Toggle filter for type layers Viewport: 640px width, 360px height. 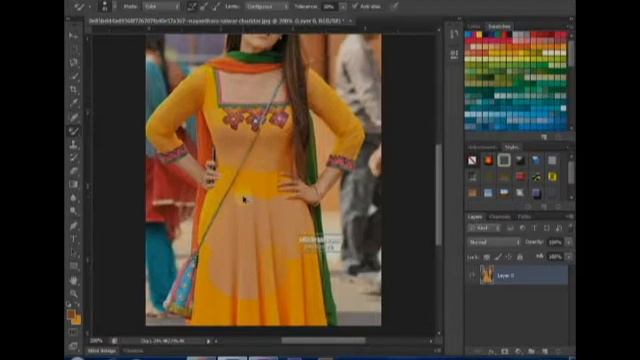[534, 228]
